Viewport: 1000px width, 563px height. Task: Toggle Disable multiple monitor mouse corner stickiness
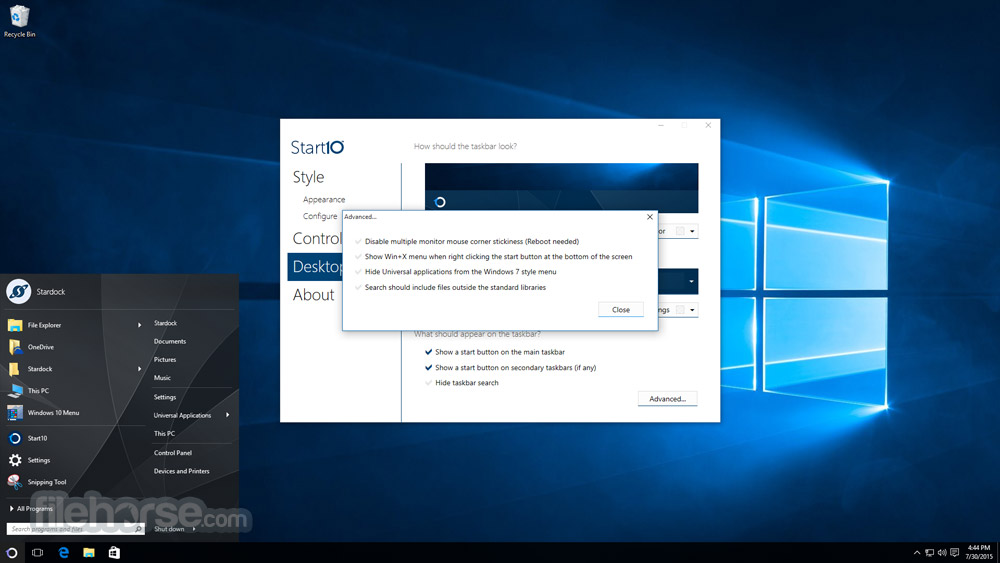(x=359, y=241)
